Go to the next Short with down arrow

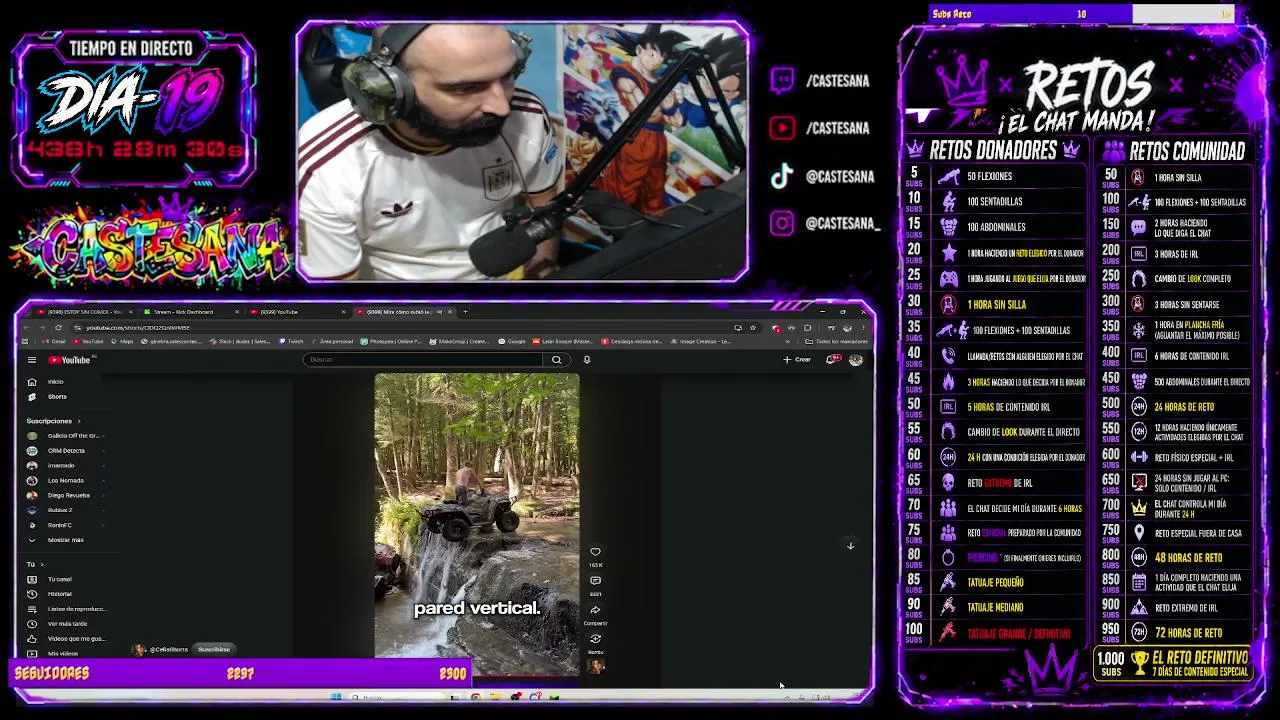850,546
